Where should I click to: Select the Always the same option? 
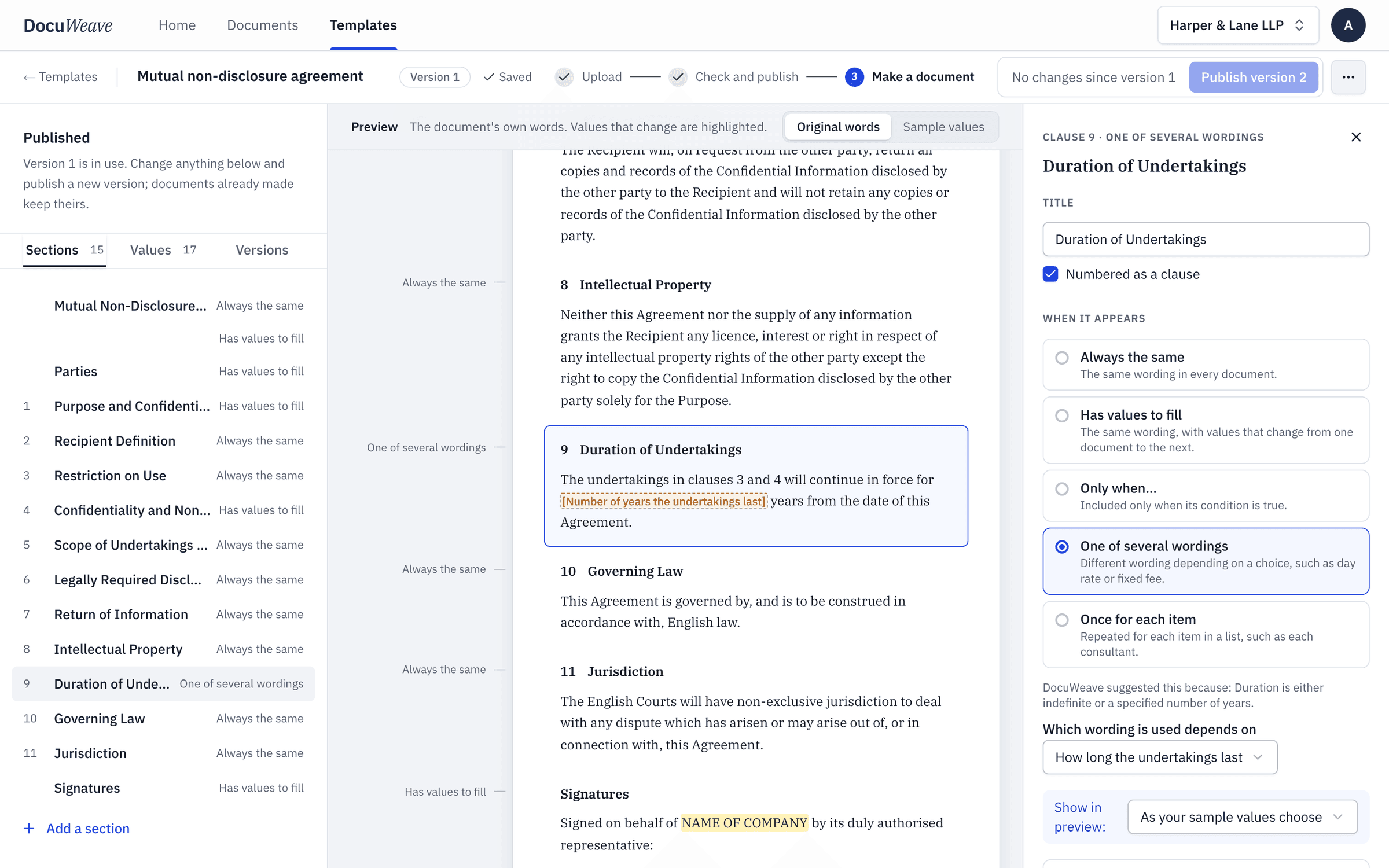(1206, 365)
